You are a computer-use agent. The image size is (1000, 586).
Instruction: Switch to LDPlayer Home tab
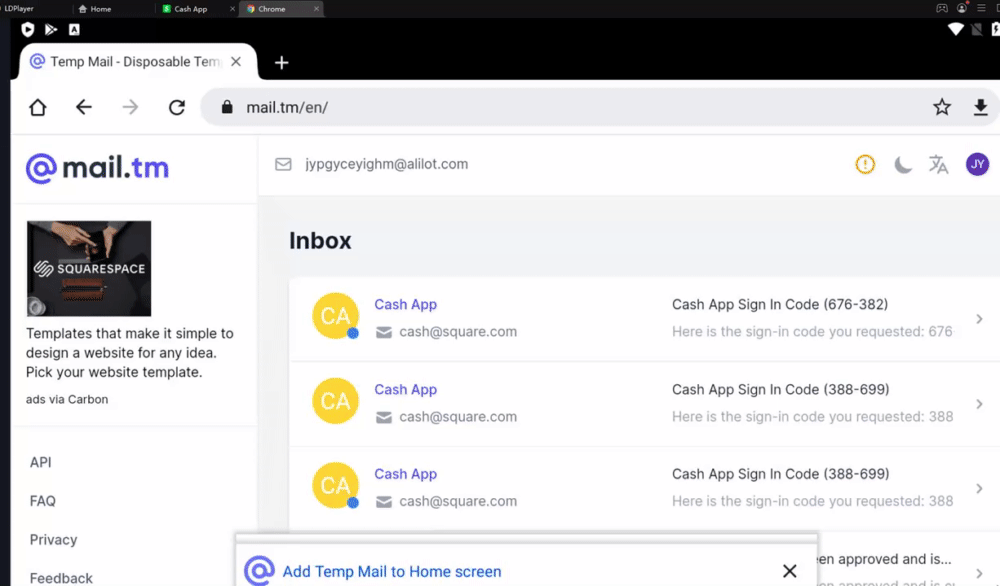[95, 9]
